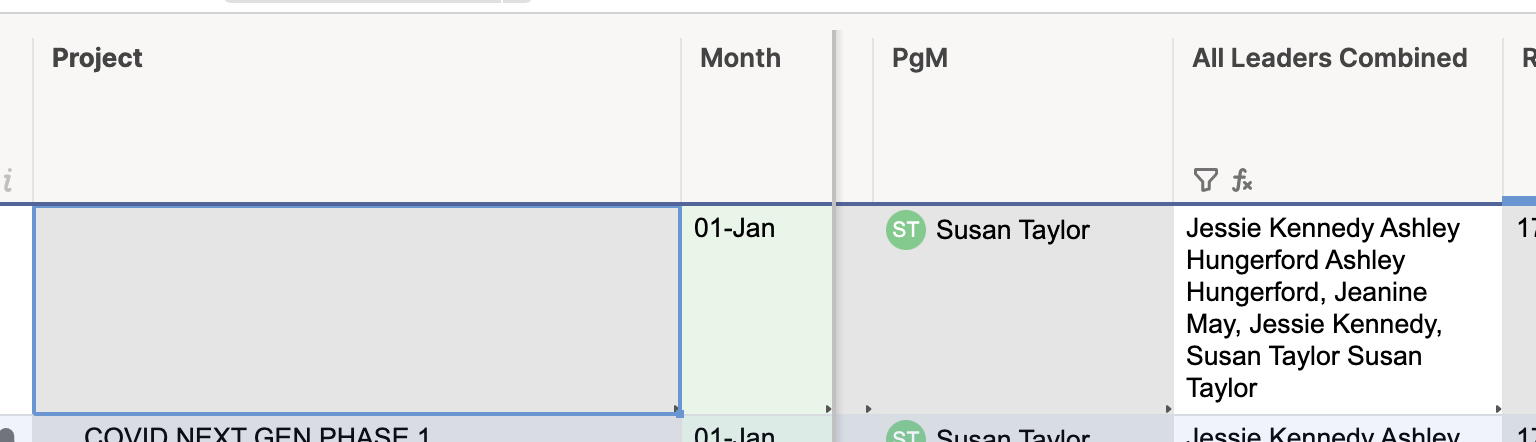Select the All Leaders Combined column header
Screen dimensions: 1536x442
[x=1338, y=120]
